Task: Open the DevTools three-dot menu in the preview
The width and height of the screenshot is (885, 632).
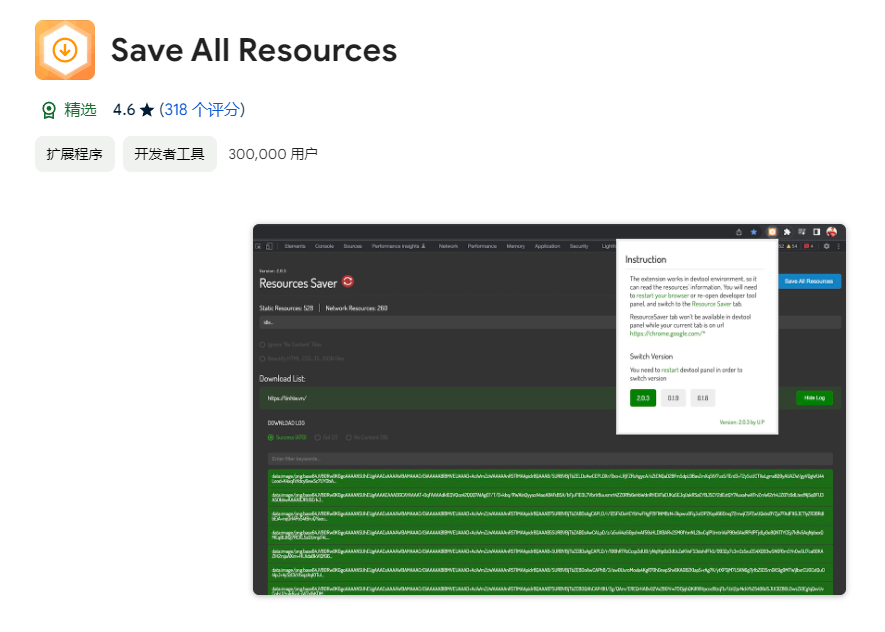Action: (839, 247)
